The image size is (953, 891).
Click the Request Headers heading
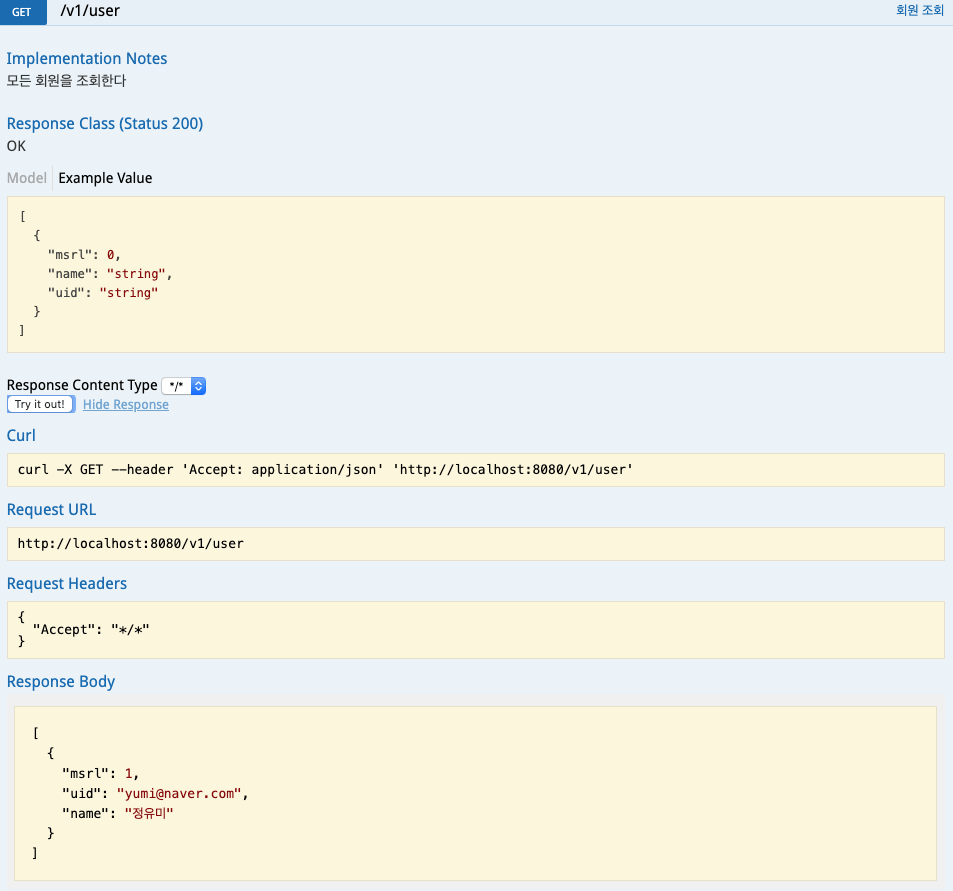click(x=67, y=583)
